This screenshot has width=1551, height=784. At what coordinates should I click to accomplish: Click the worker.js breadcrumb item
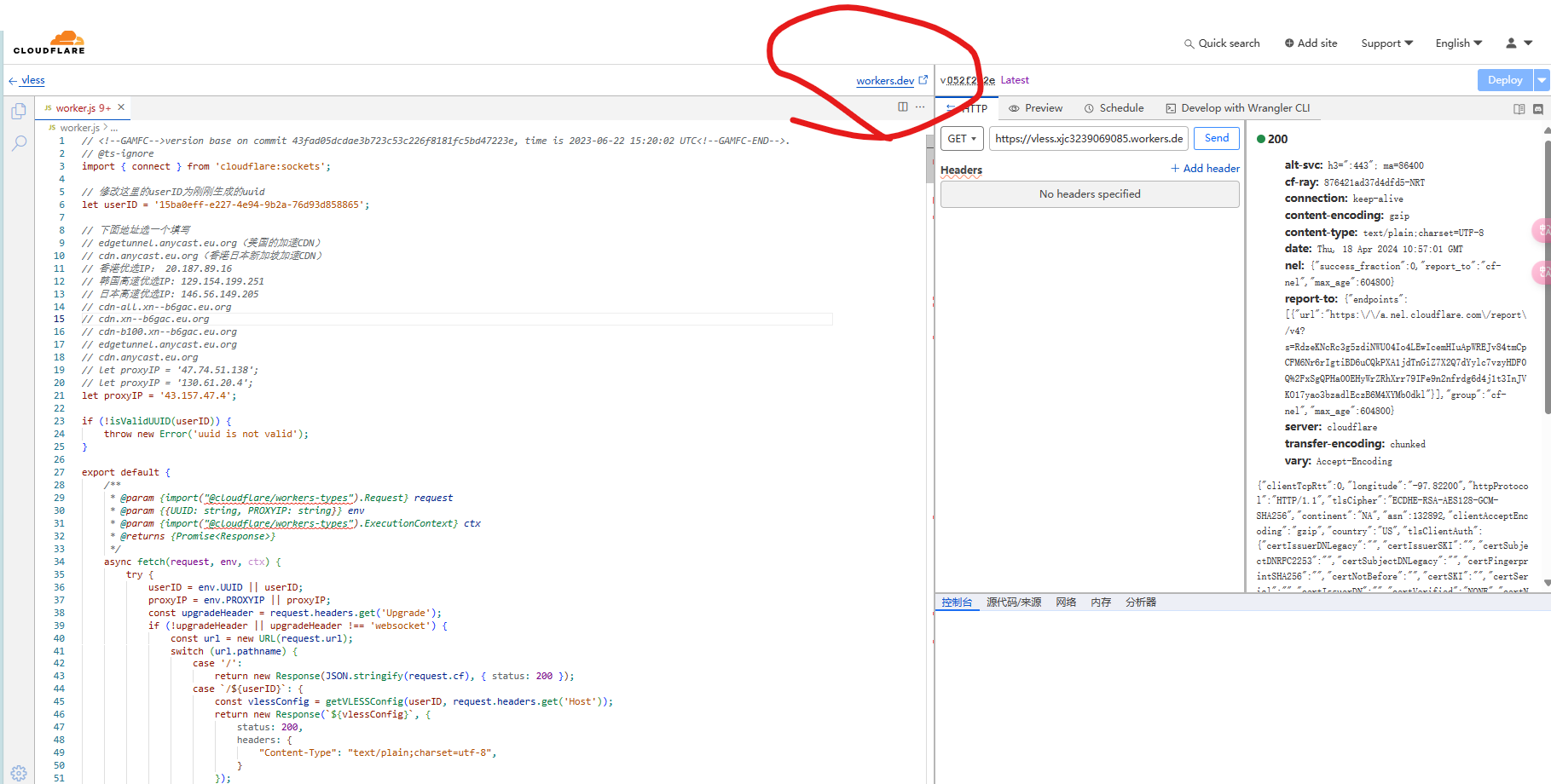pos(79,128)
